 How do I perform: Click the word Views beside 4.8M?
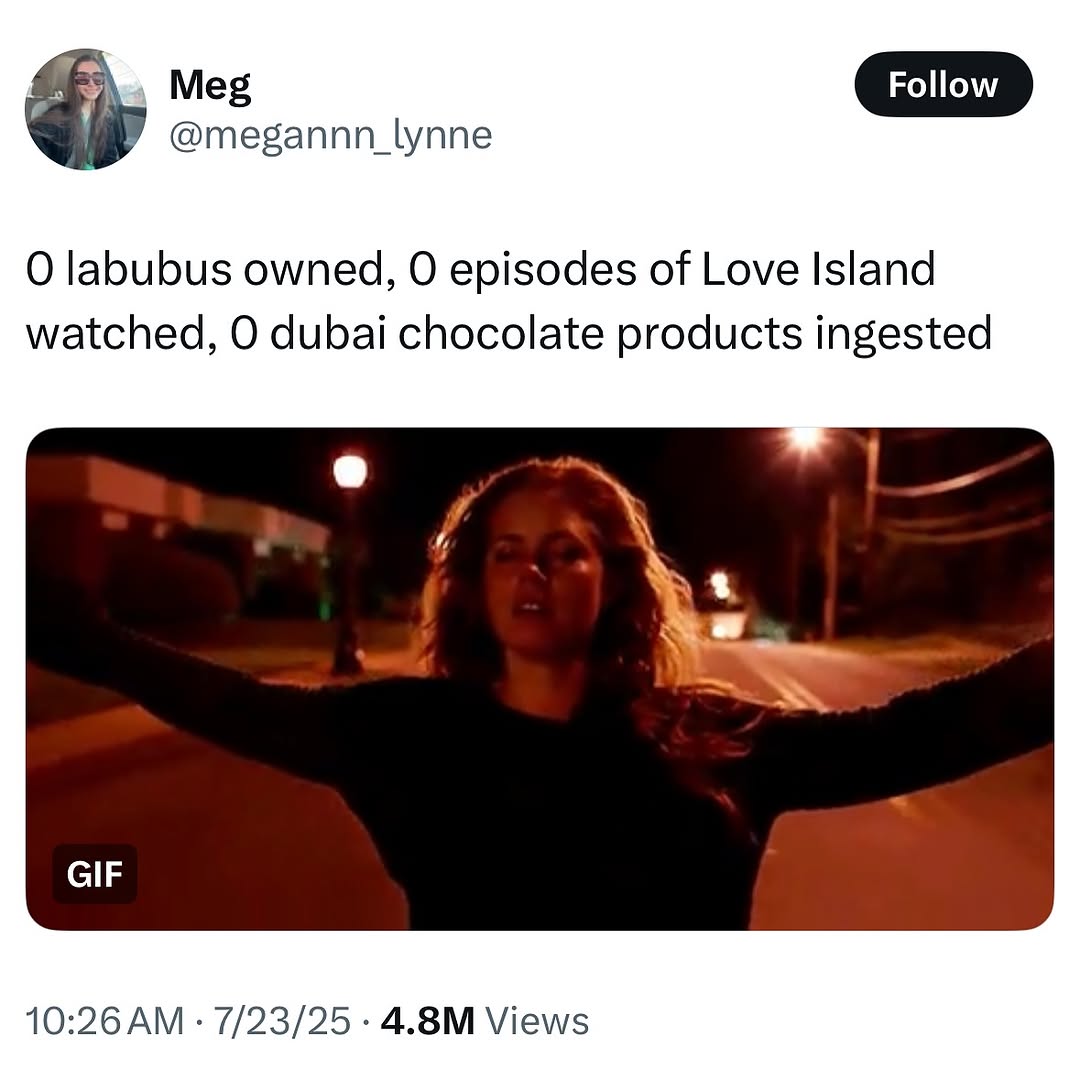click(x=537, y=1021)
